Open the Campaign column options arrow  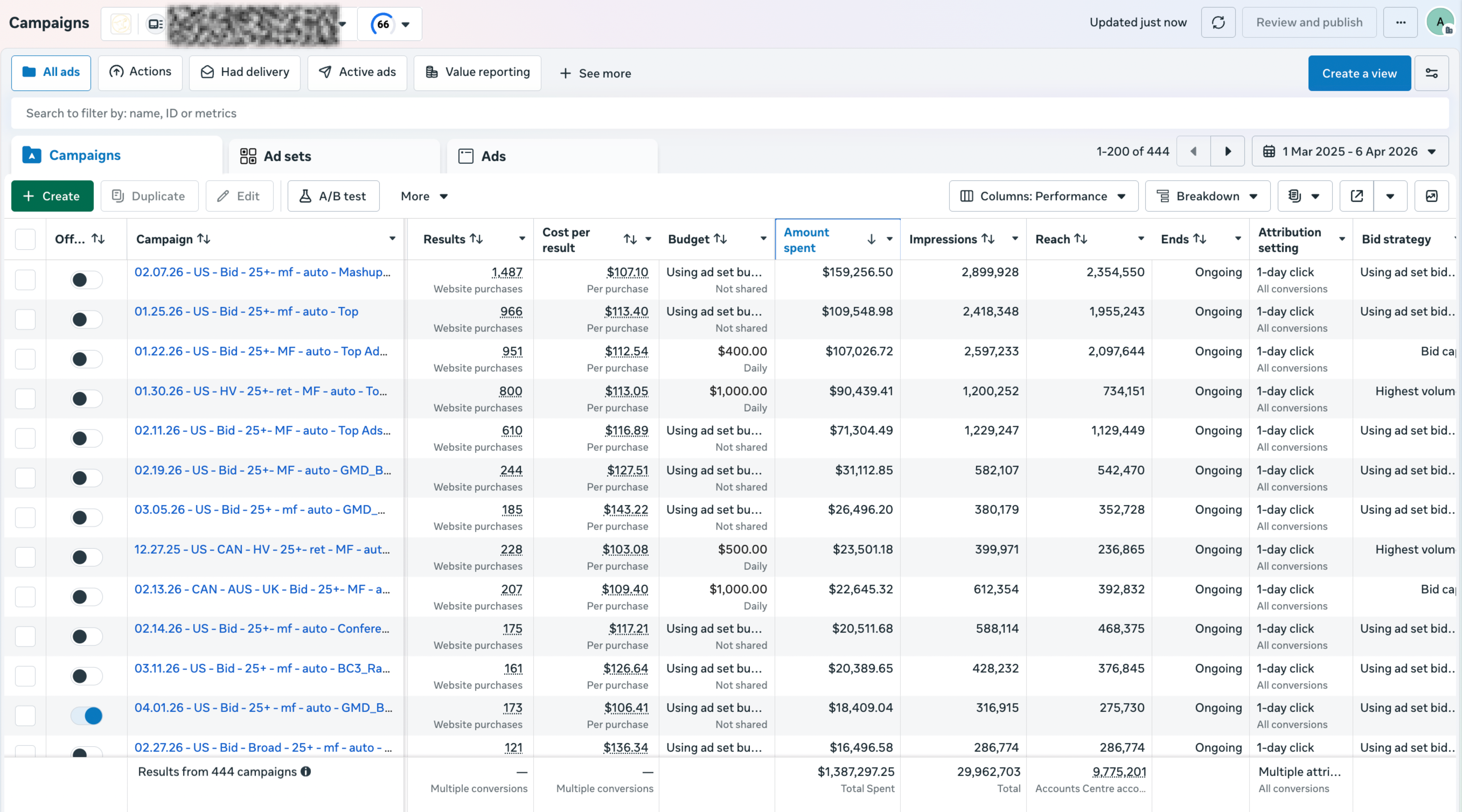click(x=392, y=239)
